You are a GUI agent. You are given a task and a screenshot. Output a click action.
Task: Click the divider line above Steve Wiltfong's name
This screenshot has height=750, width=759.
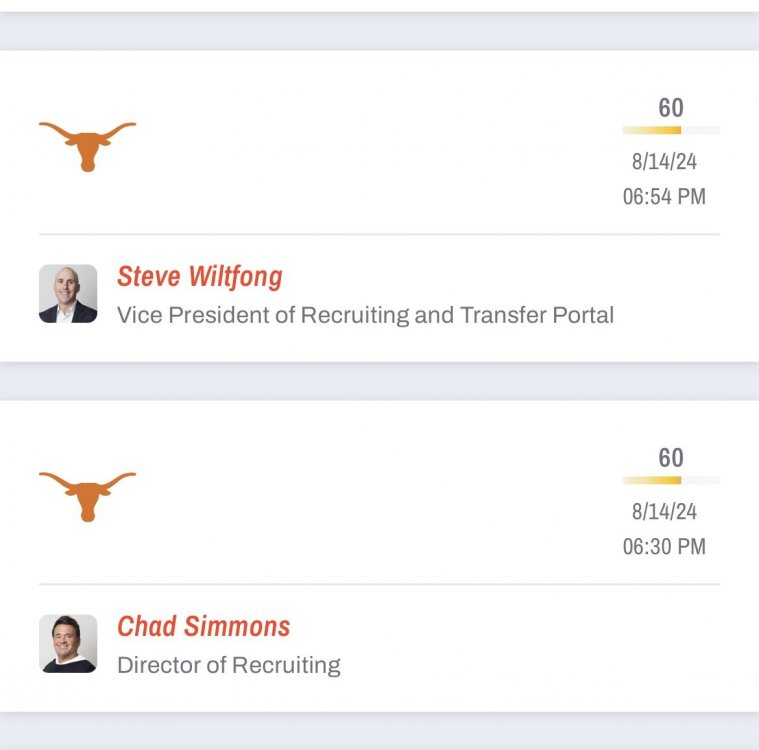[379, 234]
